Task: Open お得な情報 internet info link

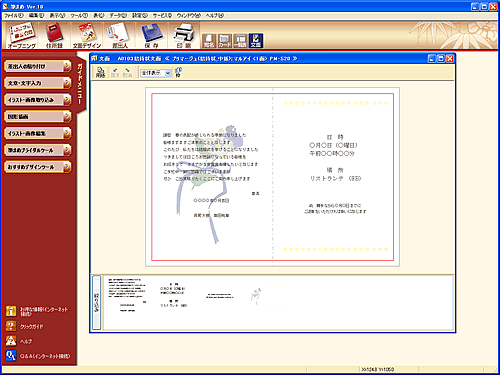Action: click(37, 311)
